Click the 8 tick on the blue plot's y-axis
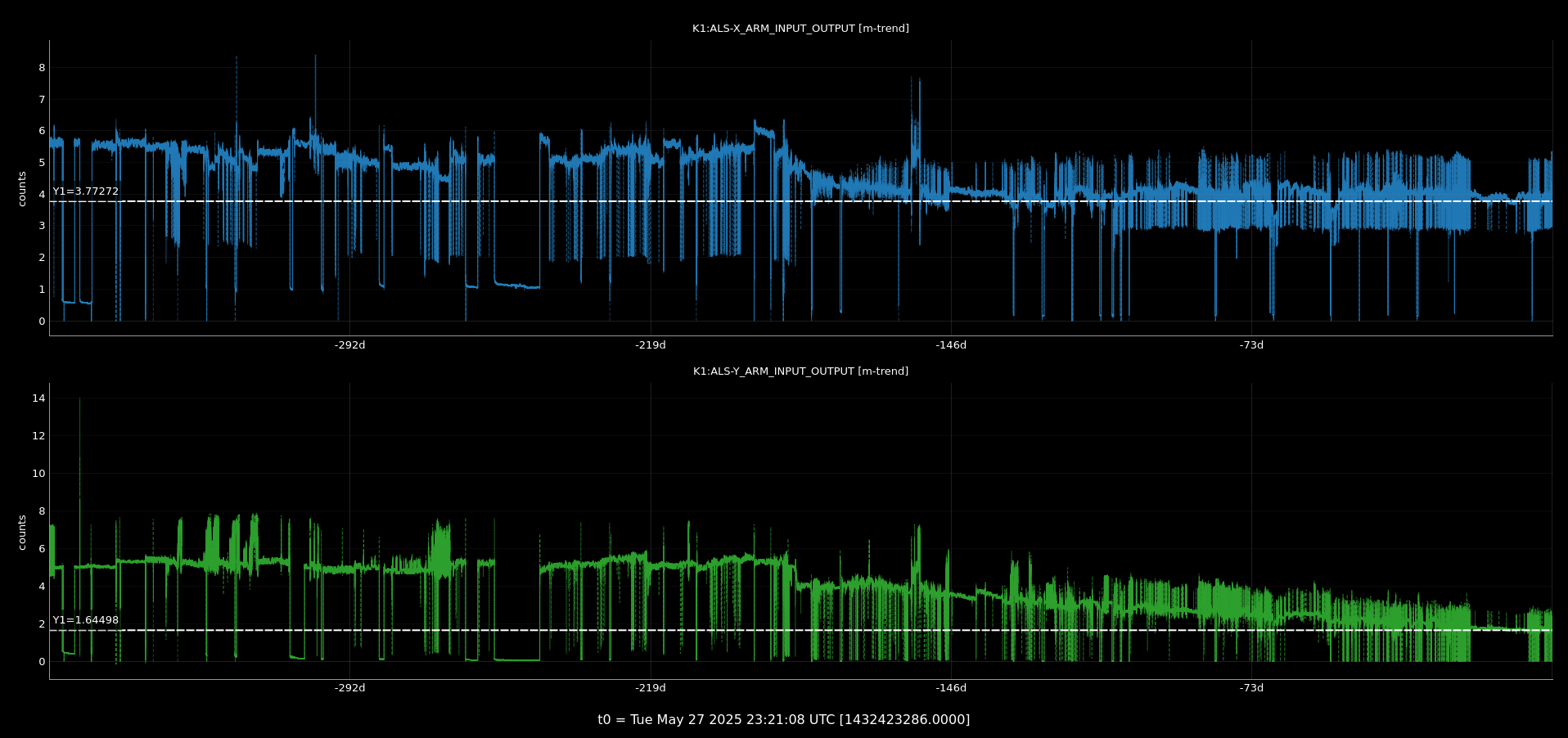 coord(42,68)
